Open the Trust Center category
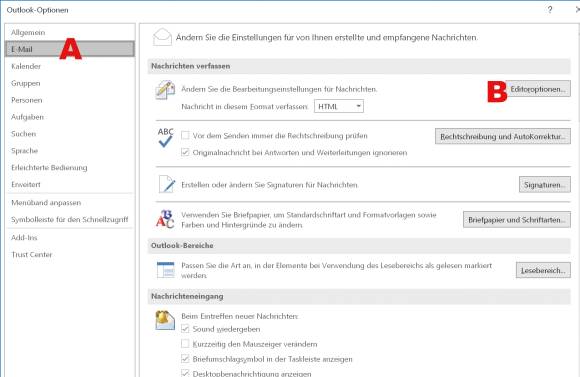This screenshot has height=377, width=580. (32, 255)
